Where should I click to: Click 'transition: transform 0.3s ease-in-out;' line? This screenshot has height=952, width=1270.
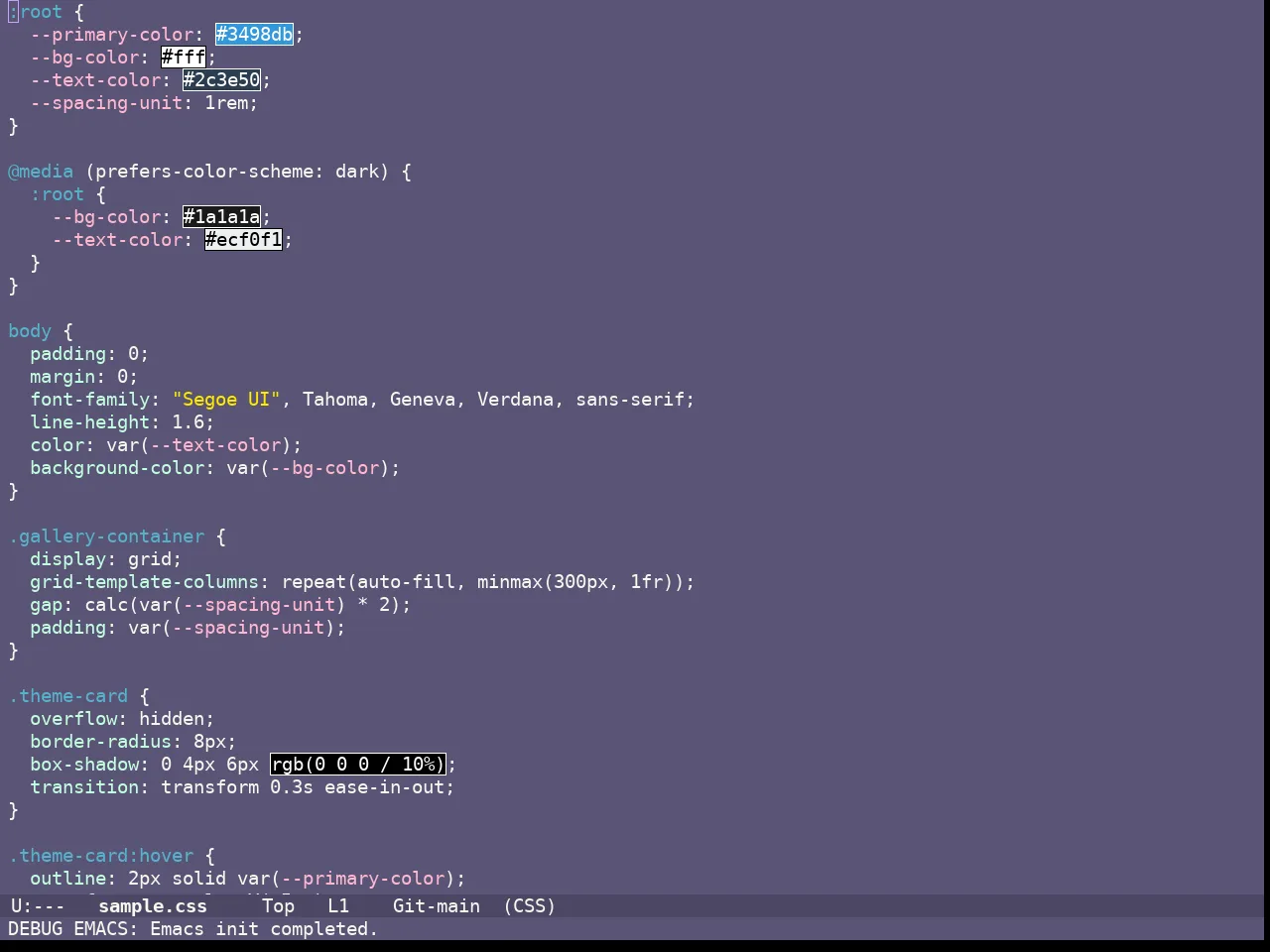[242, 787]
